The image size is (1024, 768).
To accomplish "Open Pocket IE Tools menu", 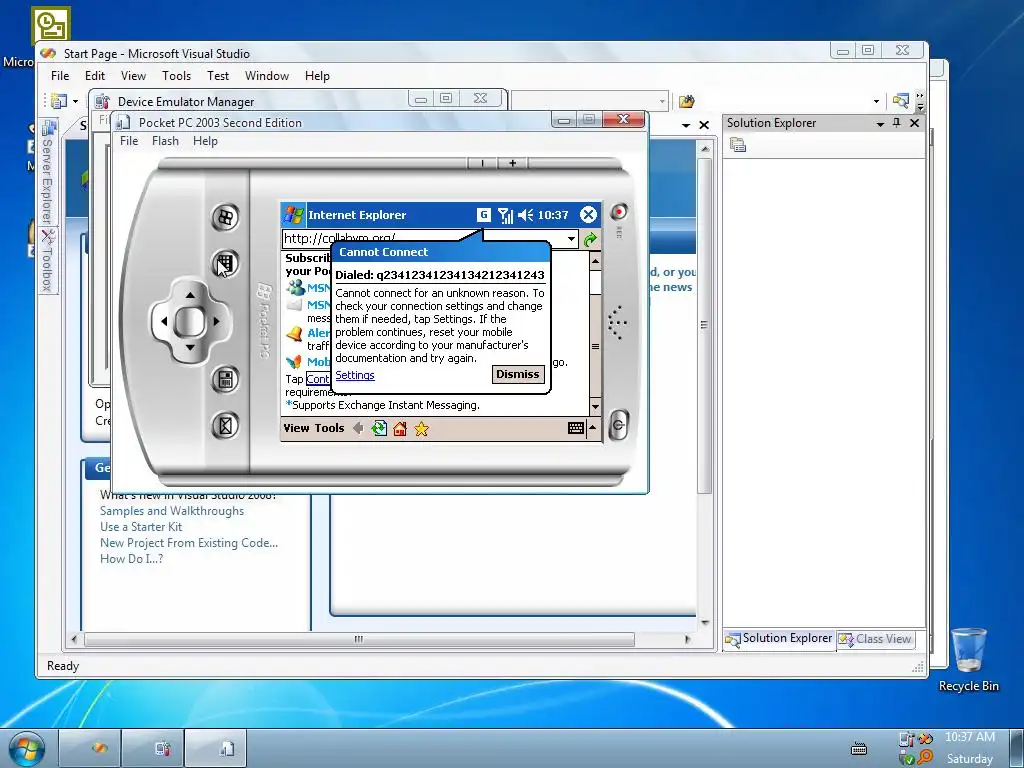I will [x=328, y=428].
